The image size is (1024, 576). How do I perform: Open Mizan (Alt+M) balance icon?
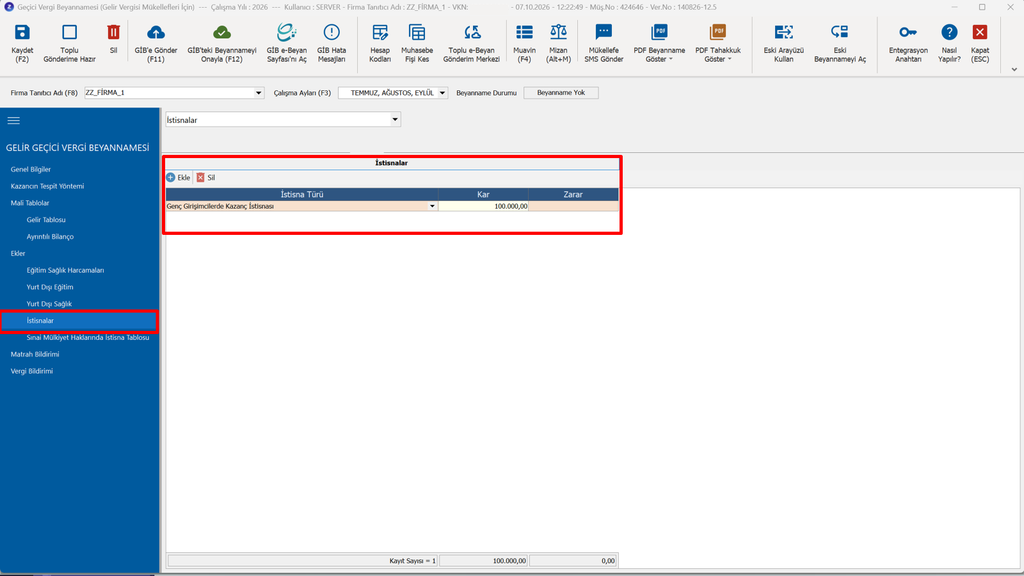(558, 33)
